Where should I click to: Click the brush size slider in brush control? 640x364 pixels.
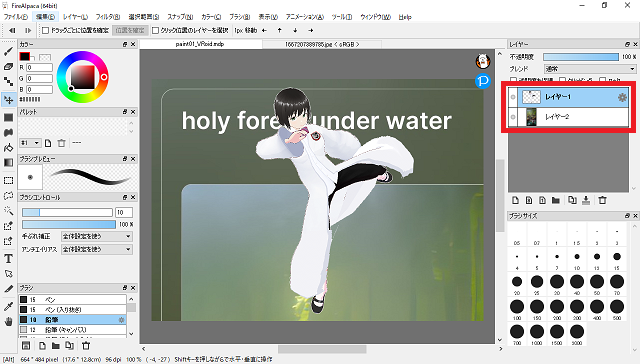[x=67, y=212]
